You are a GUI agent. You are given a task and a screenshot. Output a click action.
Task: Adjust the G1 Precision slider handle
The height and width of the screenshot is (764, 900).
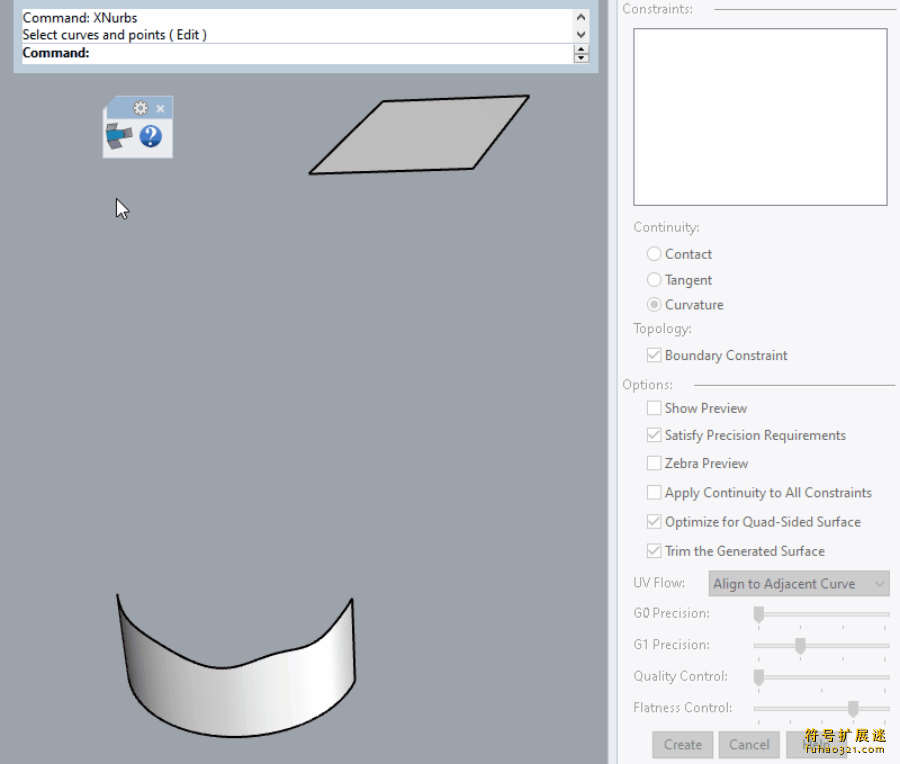(799, 645)
